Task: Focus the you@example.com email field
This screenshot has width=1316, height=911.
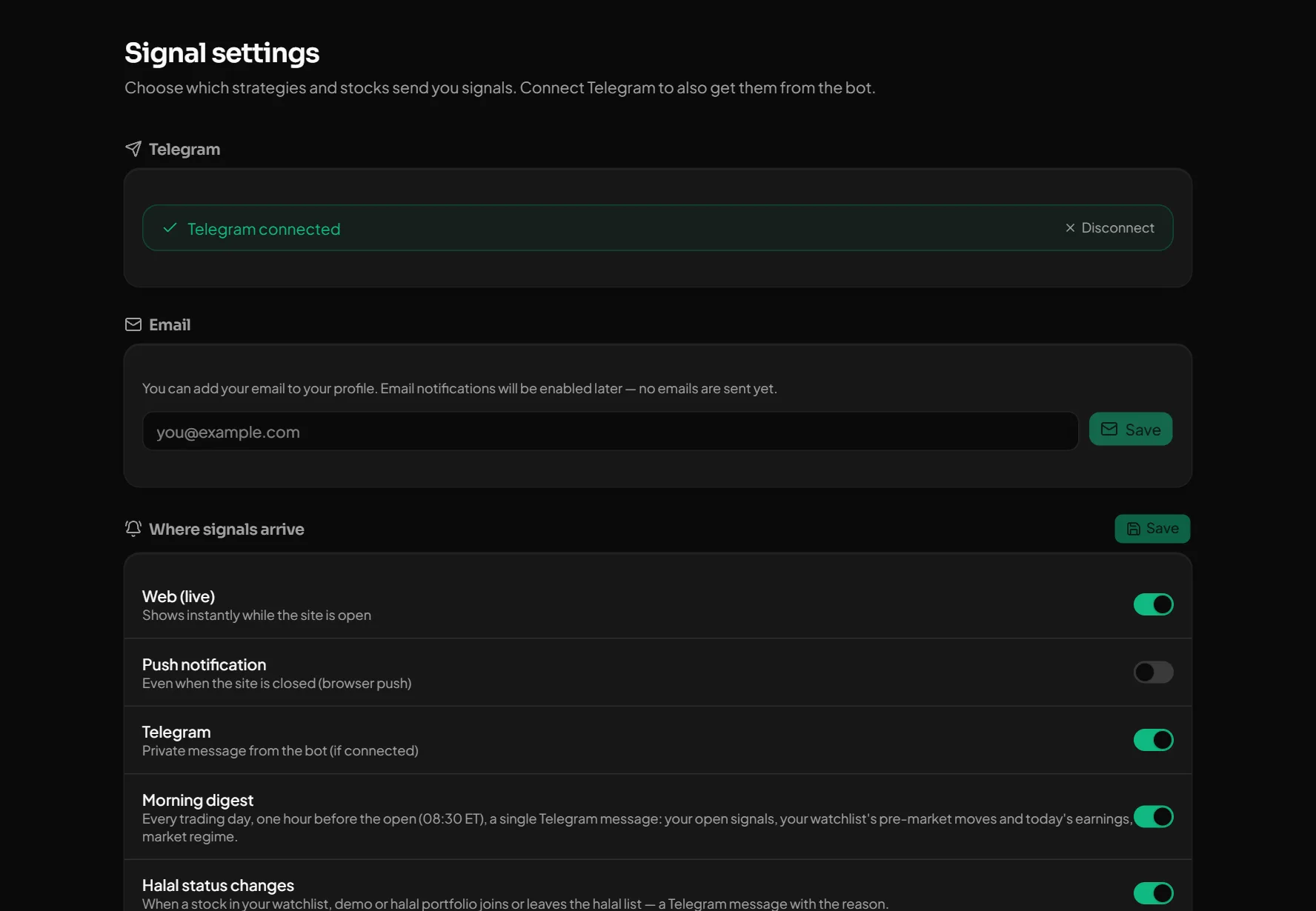Action: [x=611, y=432]
